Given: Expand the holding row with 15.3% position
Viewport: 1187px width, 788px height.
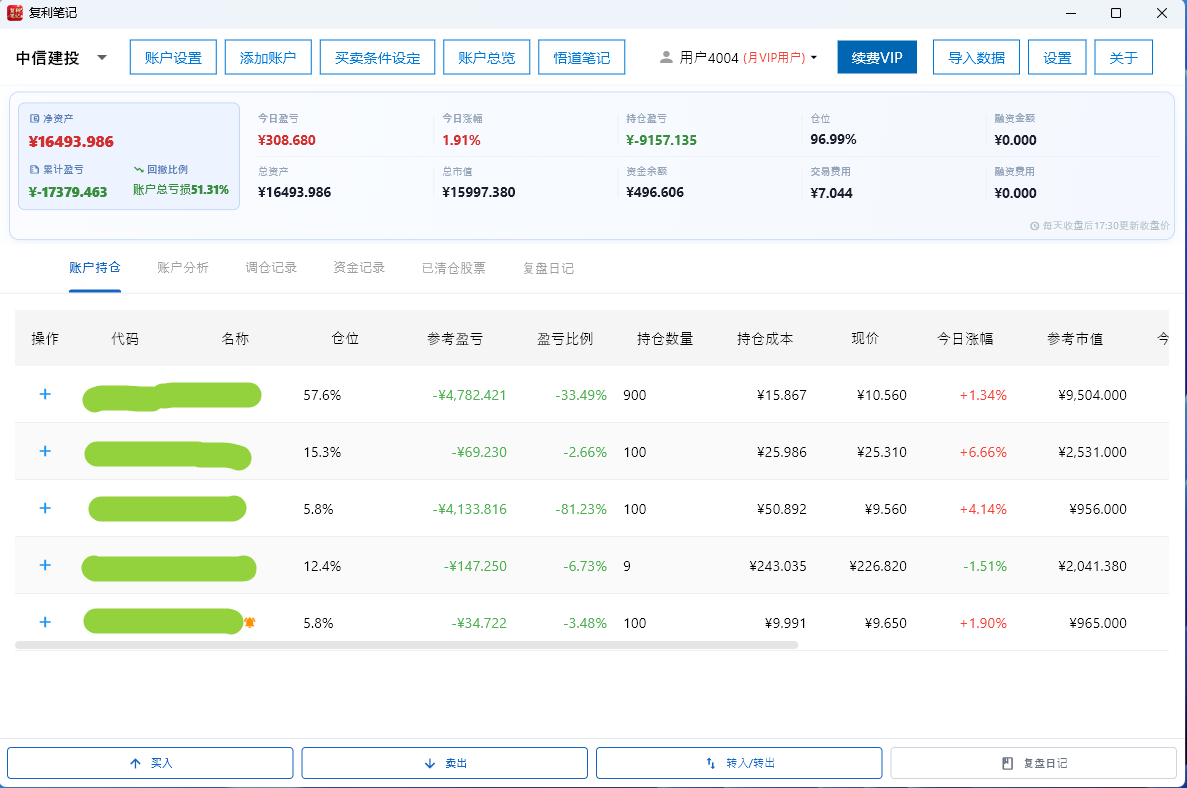Looking at the screenshot, I should (45, 451).
